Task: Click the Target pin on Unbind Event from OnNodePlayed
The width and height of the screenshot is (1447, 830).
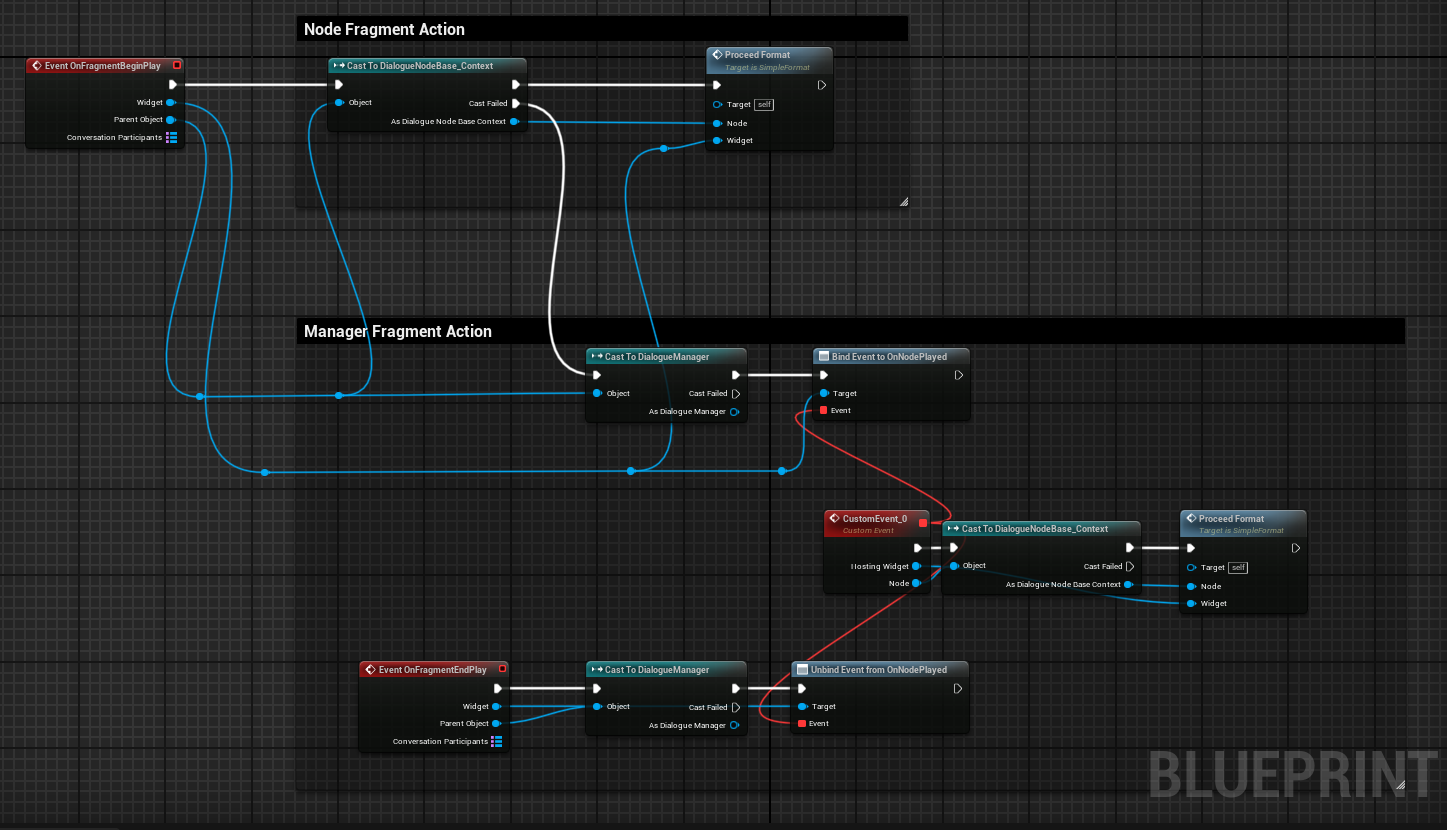Action: click(x=802, y=706)
